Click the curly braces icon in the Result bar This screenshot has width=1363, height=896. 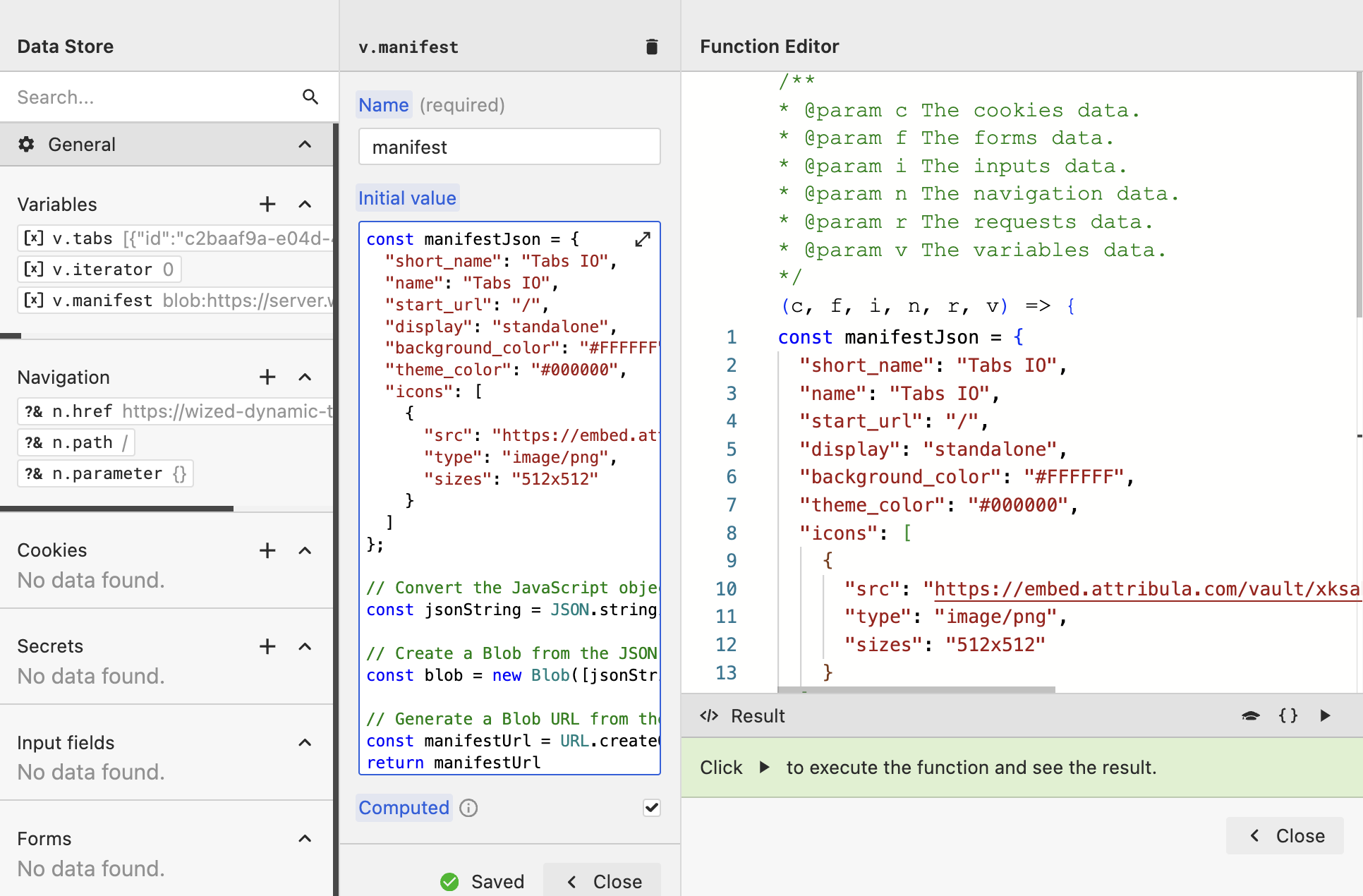click(1288, 715)
